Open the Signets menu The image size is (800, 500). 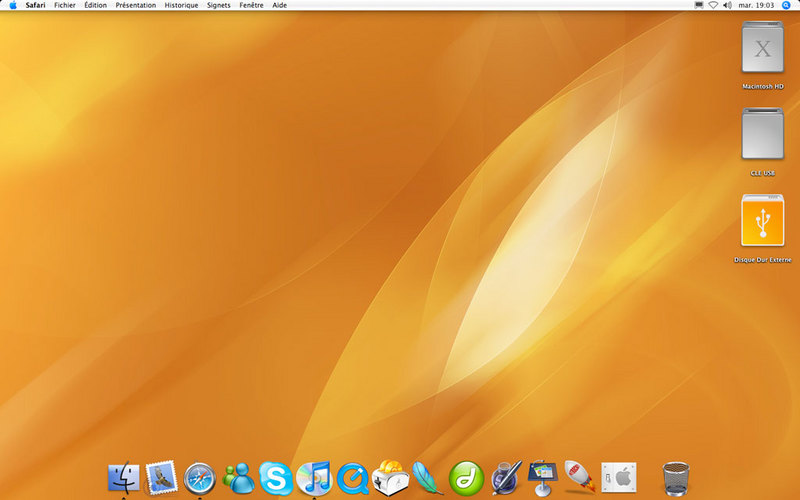(x=218, y=5)
